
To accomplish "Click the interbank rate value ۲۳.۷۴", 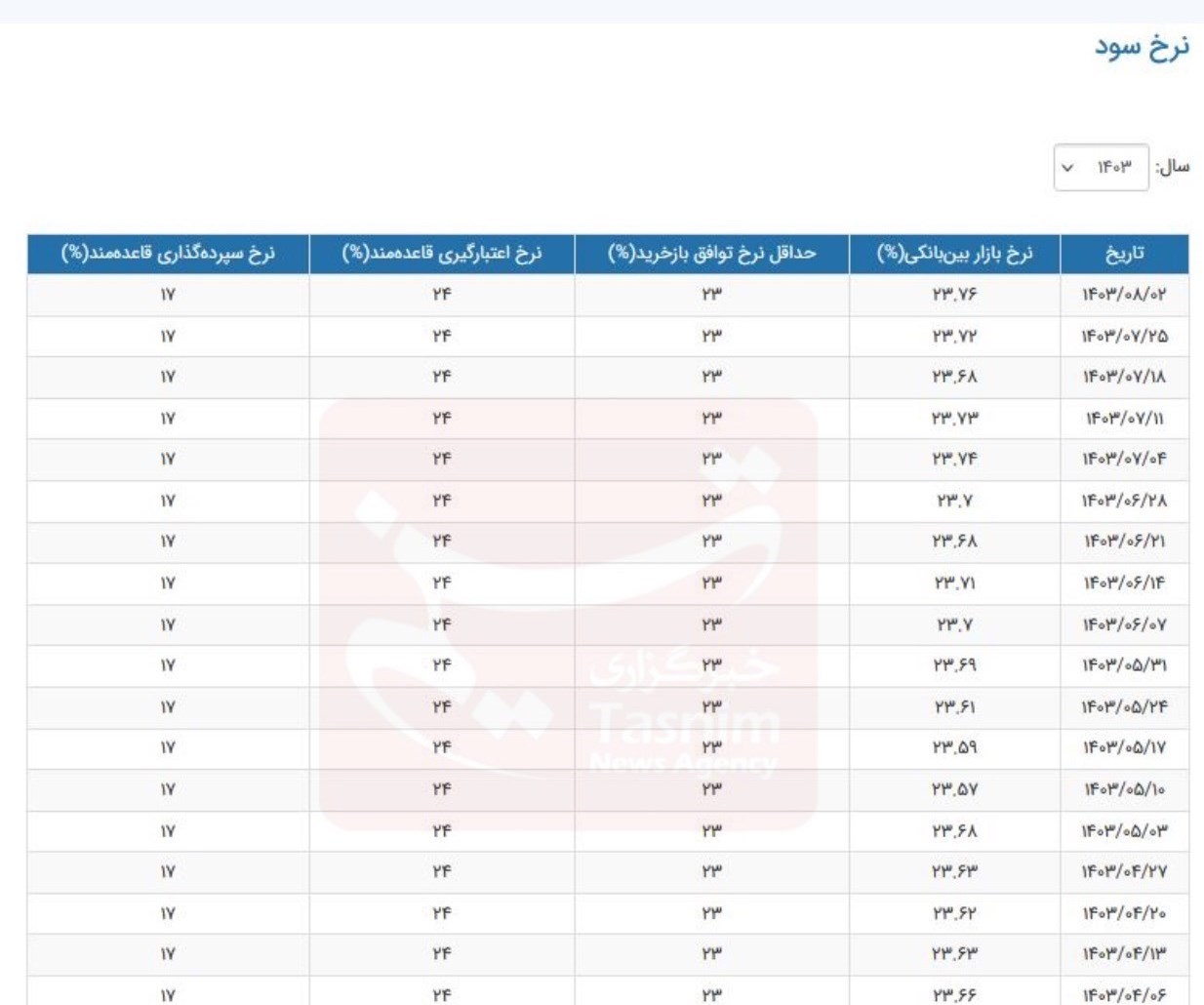I will (x=954, y=460).
